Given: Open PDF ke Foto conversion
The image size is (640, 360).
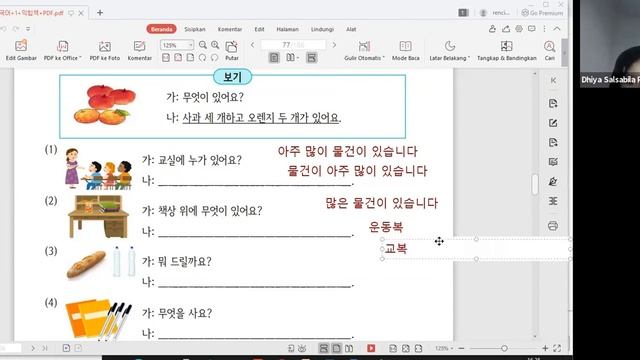Looking at the screenshot, I should (x=104, y=51).
